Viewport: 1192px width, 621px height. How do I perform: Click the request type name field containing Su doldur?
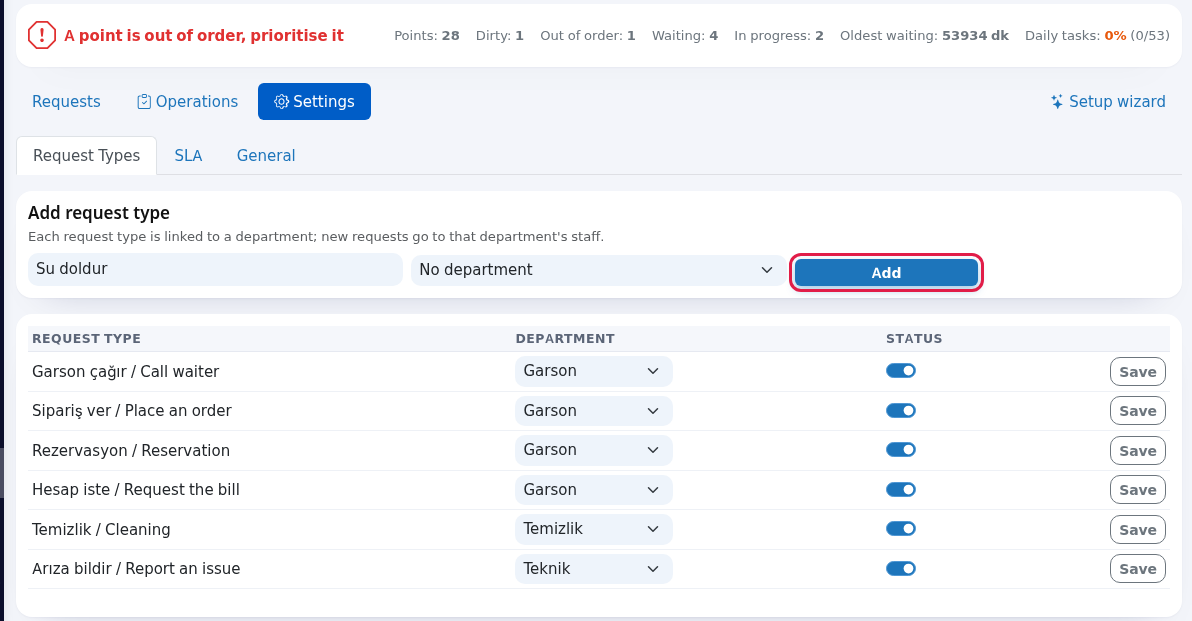(215, 270)
